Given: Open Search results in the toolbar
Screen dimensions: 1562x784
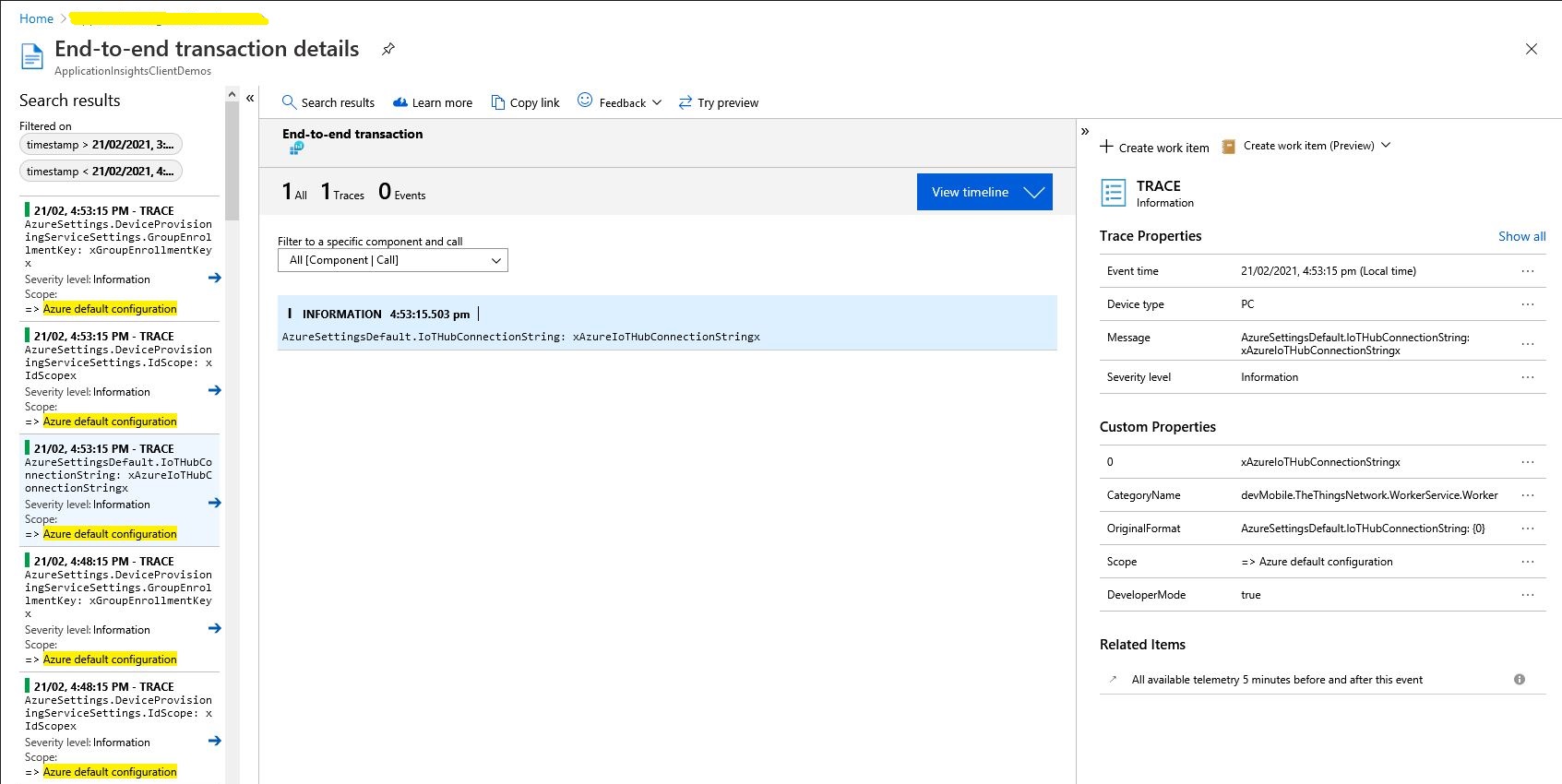Looking at the screenshot, I should pos(328,102).
